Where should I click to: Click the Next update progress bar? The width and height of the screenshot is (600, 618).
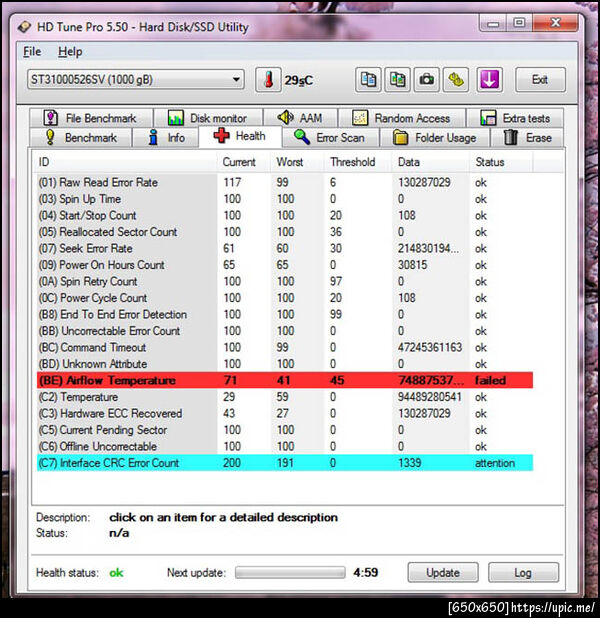[x=290, y=572]
